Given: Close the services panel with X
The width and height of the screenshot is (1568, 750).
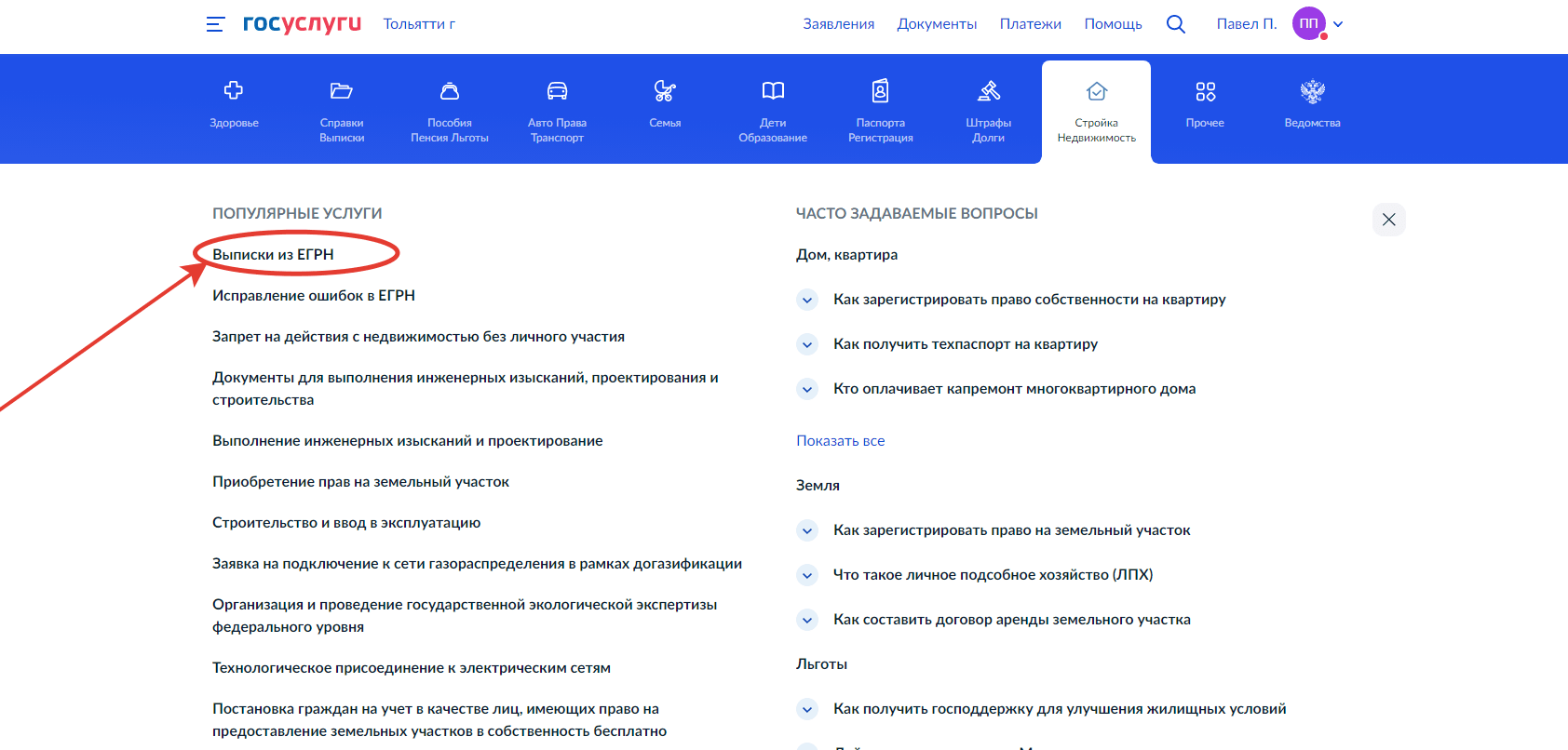Looking at the screenshot, I should click(x=1389, y=220).
